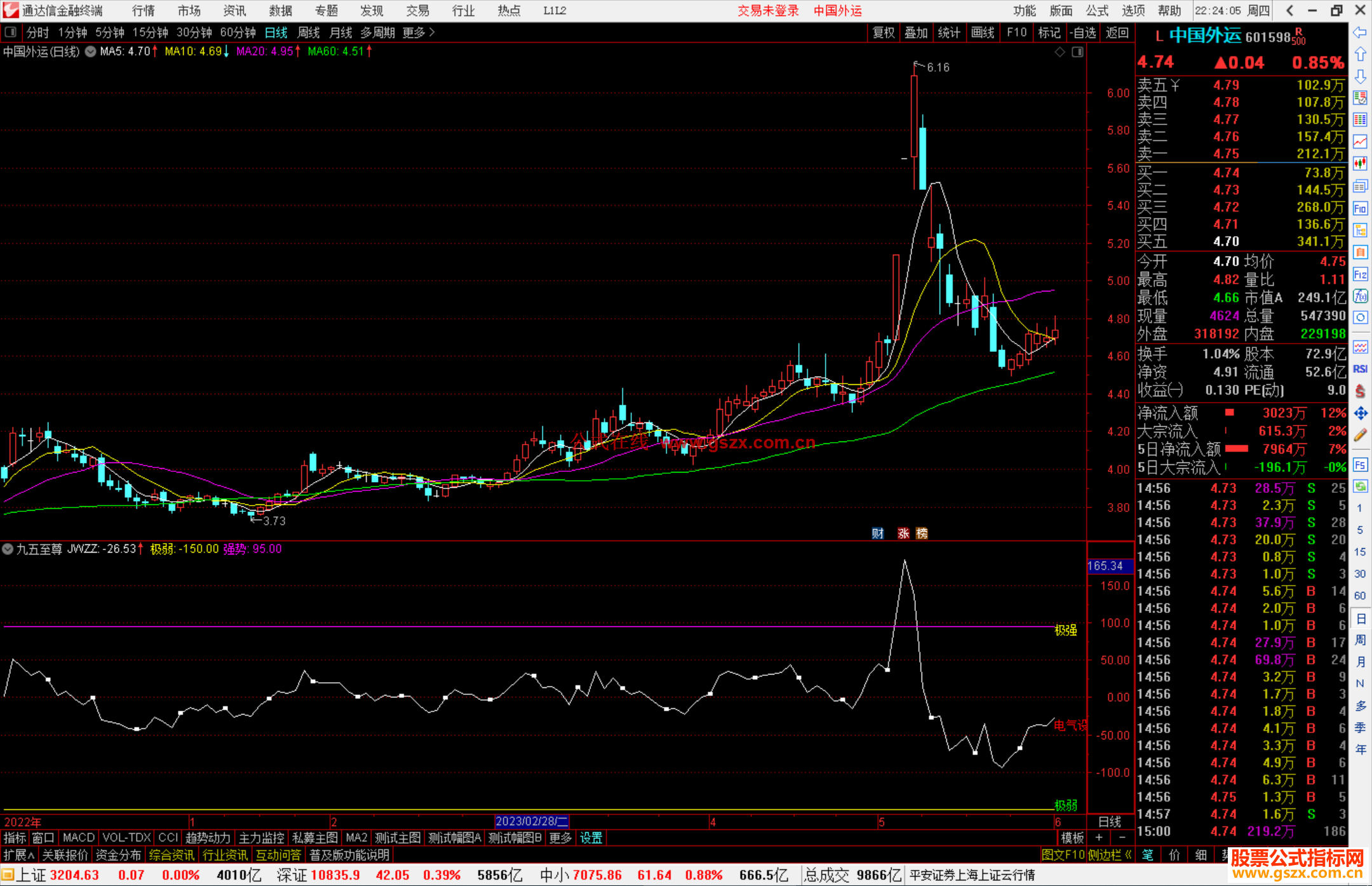Viewport: 1372px width, 886px height.
Task: Click the back arrow icon in right sidebar
Action: 1360,32
